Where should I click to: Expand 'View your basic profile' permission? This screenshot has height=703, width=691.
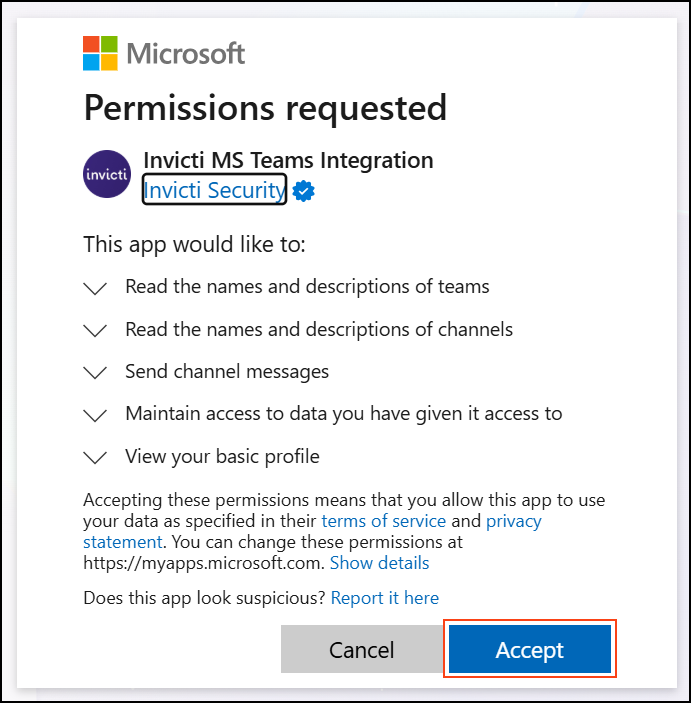[95, 457]
